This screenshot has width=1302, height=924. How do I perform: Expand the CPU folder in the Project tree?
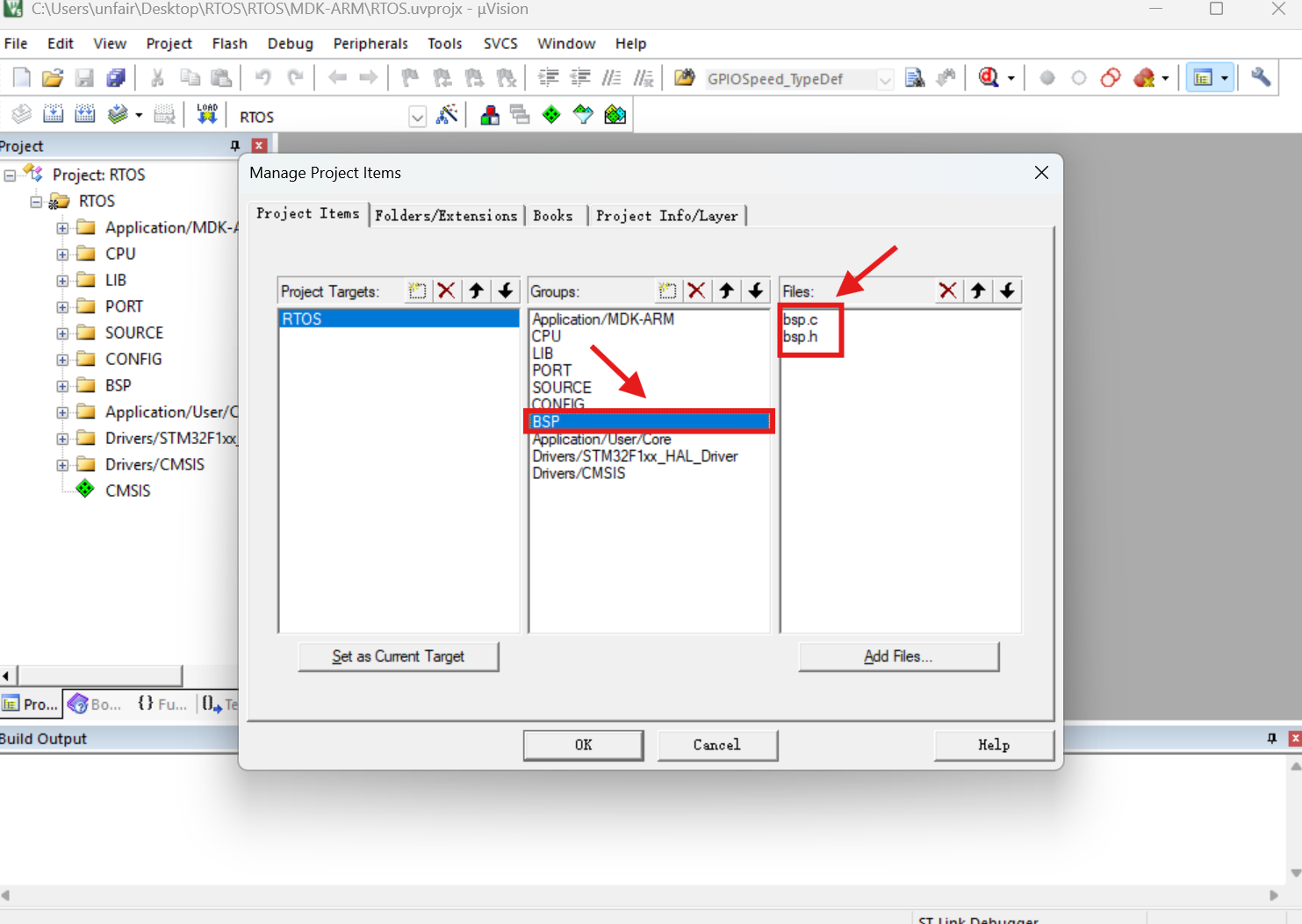[x=62, y=254]
